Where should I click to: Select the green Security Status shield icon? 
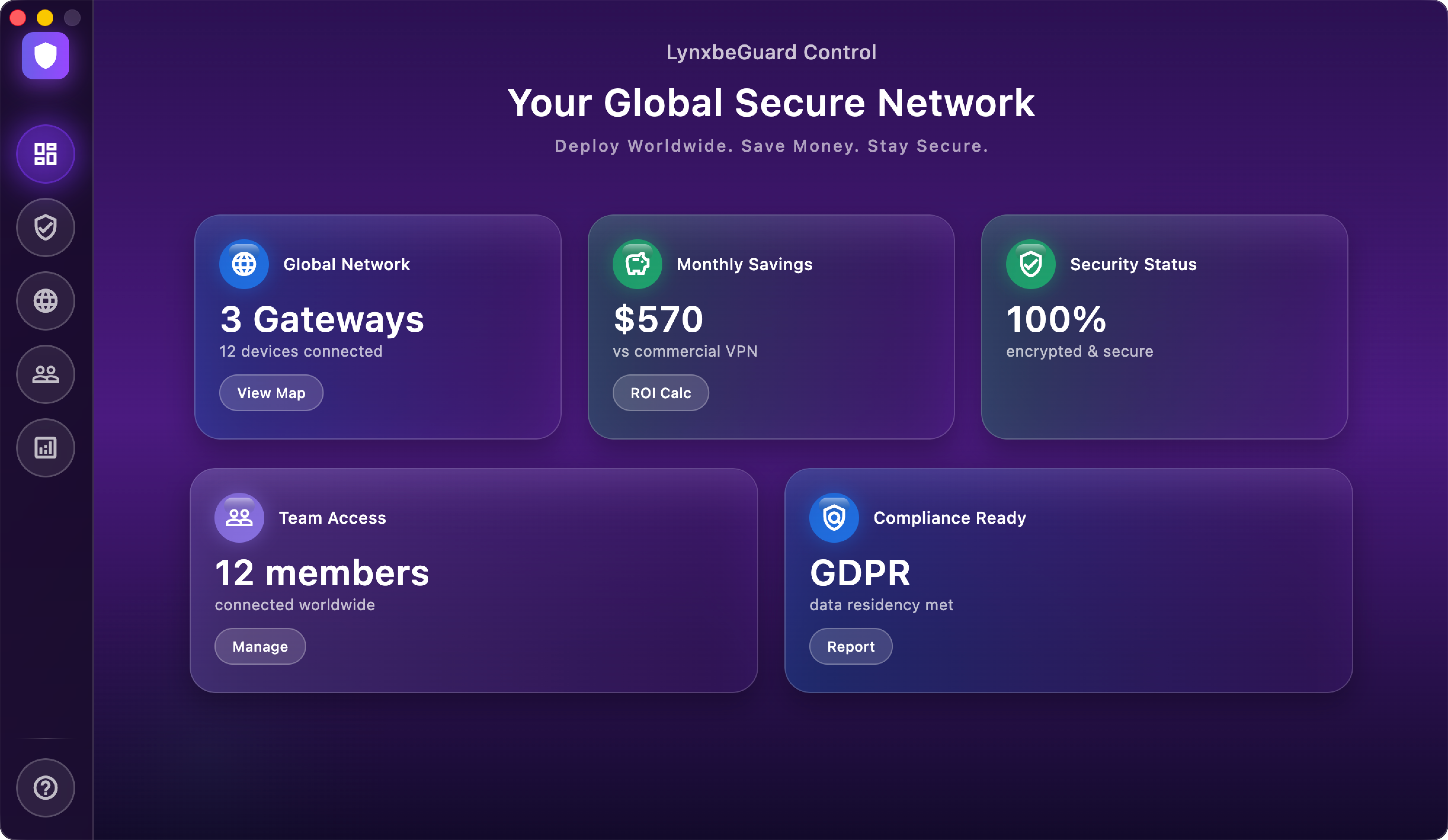(x=1030, y=264)
